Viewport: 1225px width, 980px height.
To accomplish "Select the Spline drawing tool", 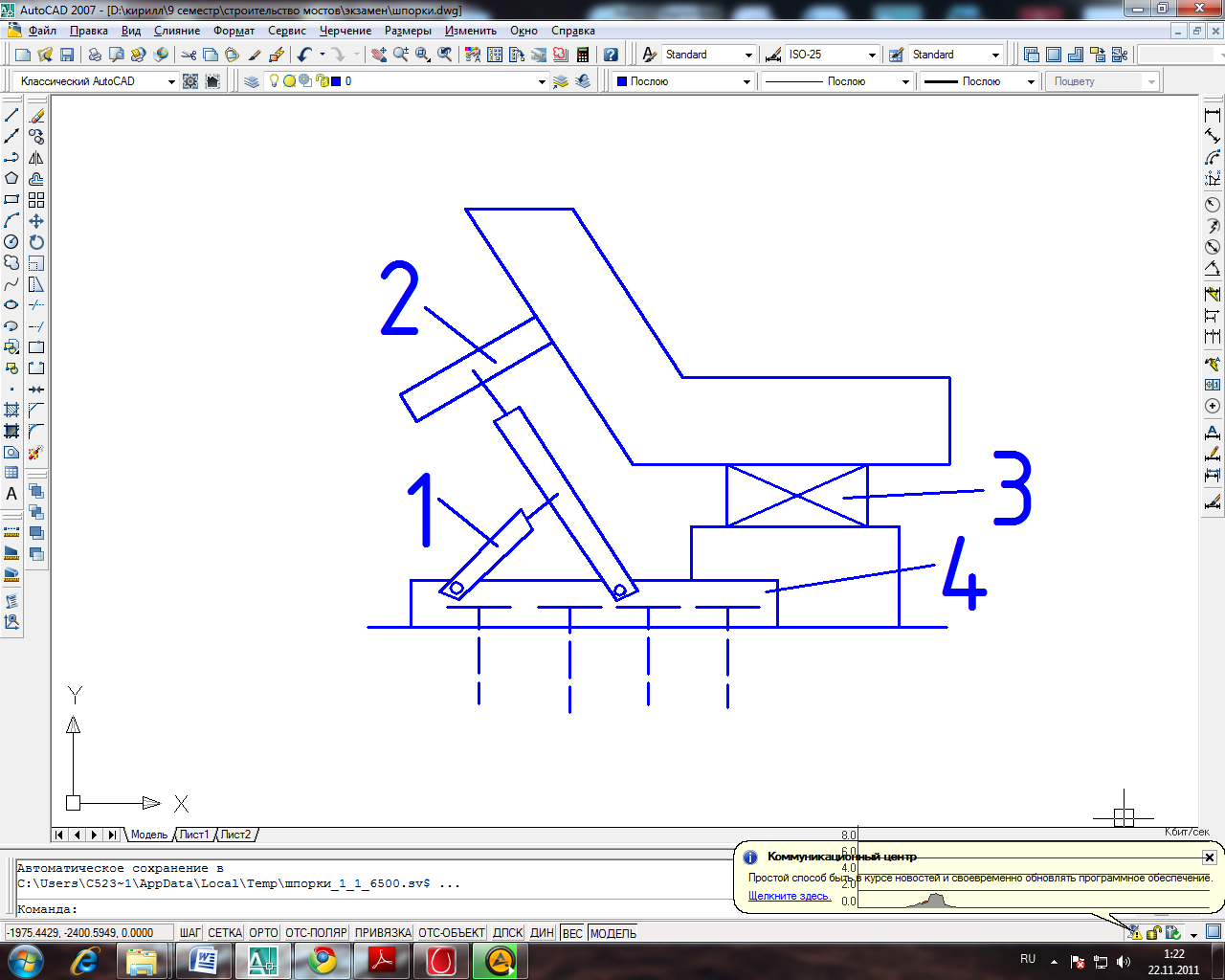I will click(11, 284).
